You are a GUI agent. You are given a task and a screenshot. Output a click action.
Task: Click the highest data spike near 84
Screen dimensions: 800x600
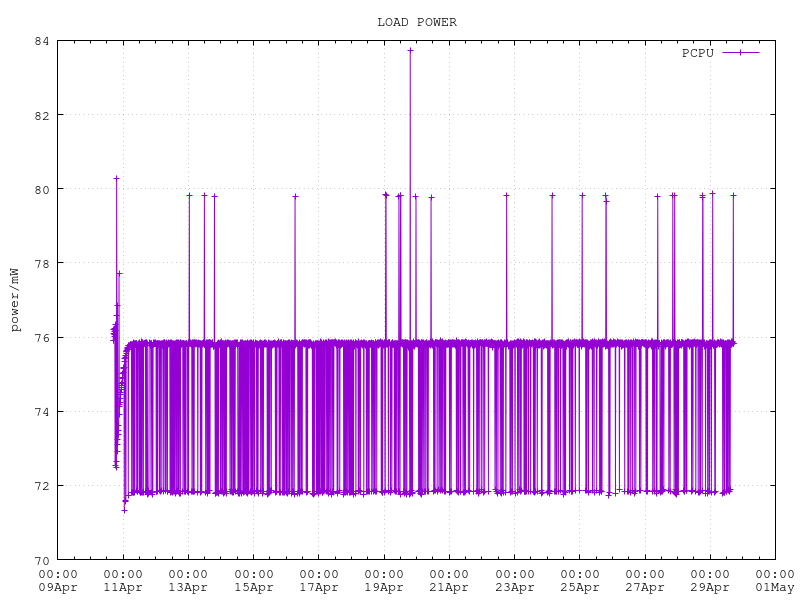point(410,50)
